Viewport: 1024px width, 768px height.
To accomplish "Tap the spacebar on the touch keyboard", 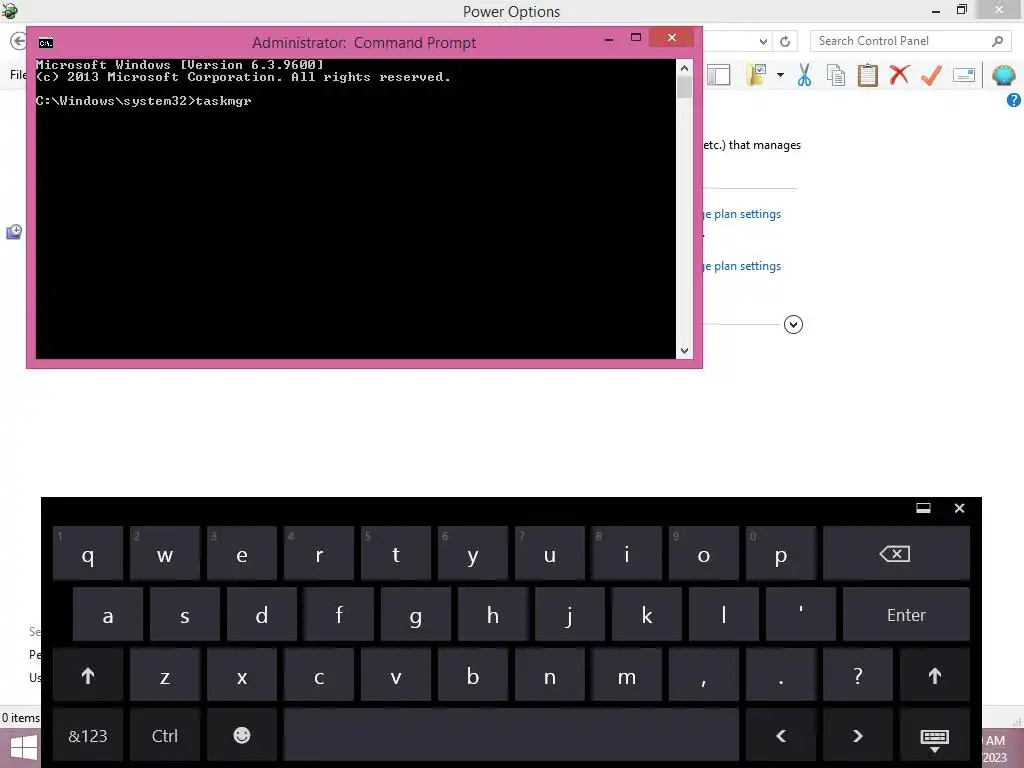I will coord(511,736).
